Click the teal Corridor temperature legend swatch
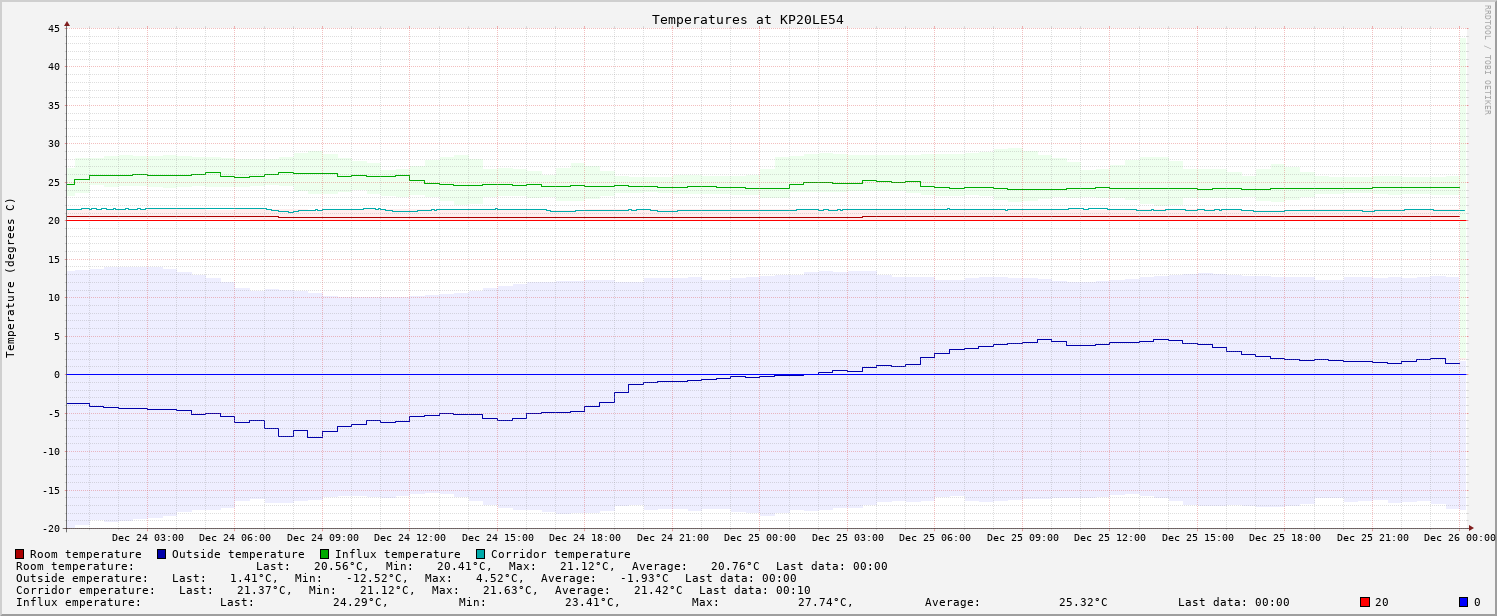Image resolution: width=1497 pixels, height=616 pixels. (480, 554)
